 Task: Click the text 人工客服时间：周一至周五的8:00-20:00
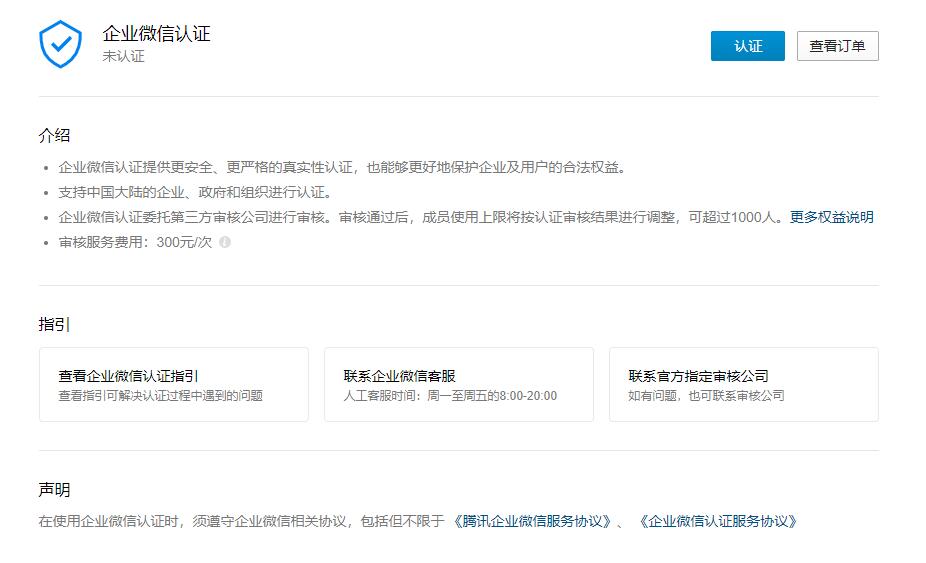450,396
